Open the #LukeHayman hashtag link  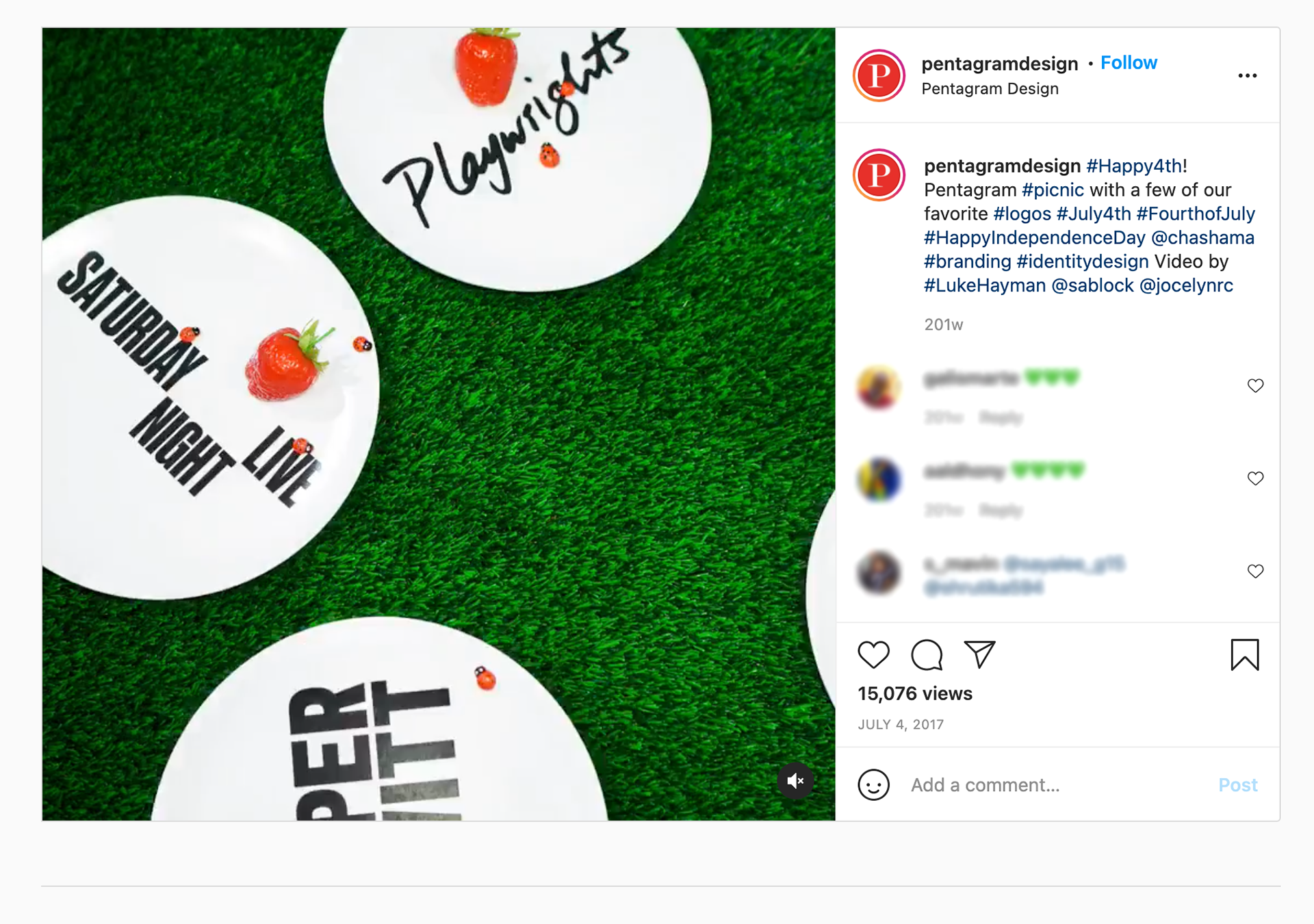point(985,286)
